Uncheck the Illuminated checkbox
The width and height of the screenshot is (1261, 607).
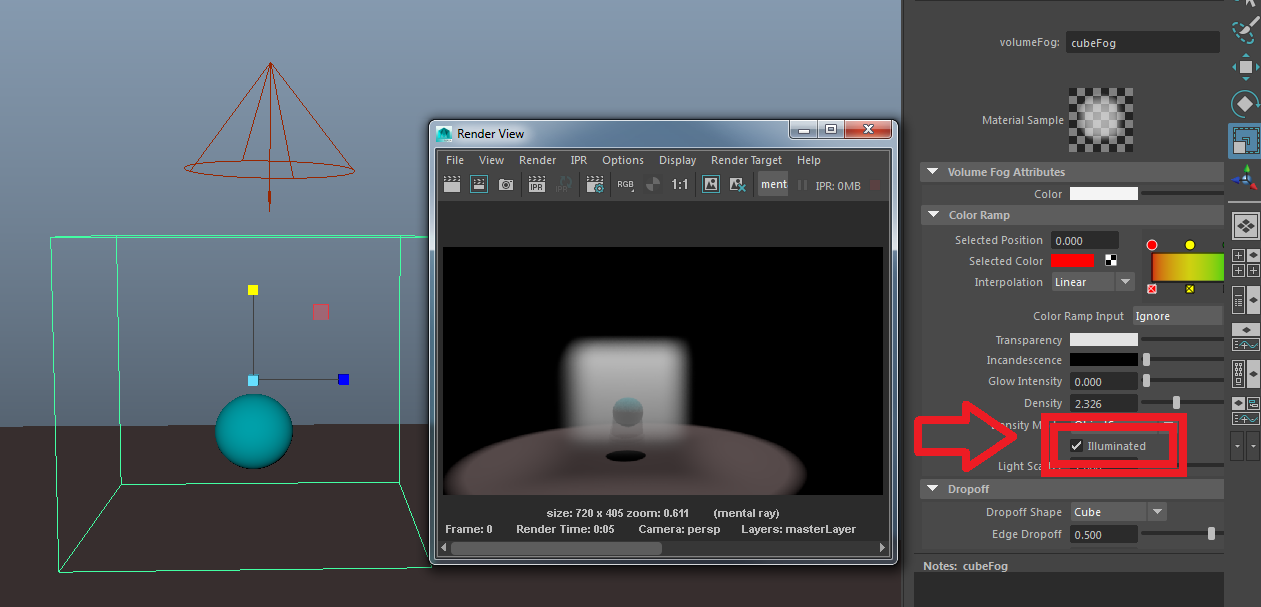click(1076, 446)
